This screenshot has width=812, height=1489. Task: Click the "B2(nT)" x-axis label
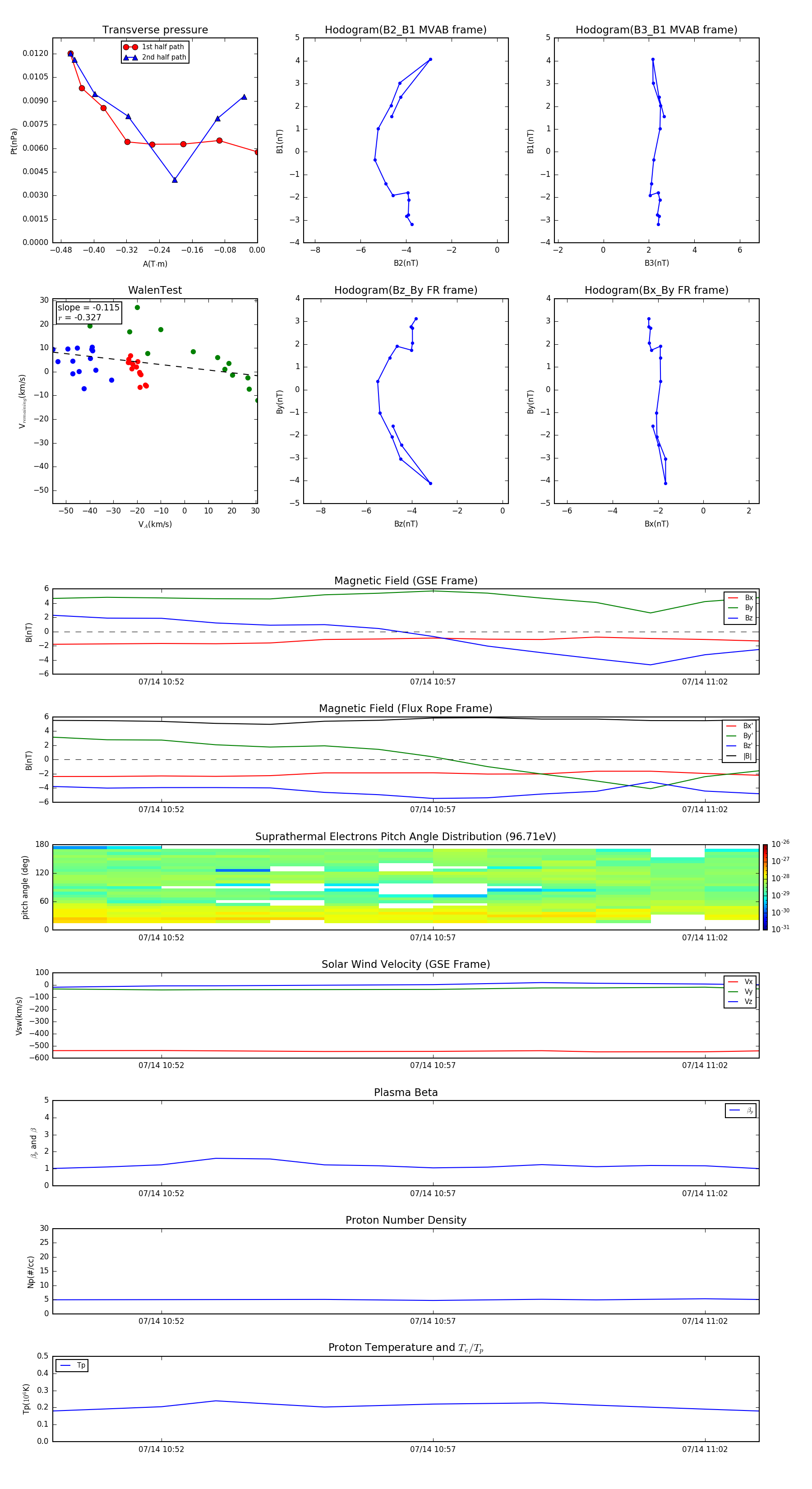(406, 263)
